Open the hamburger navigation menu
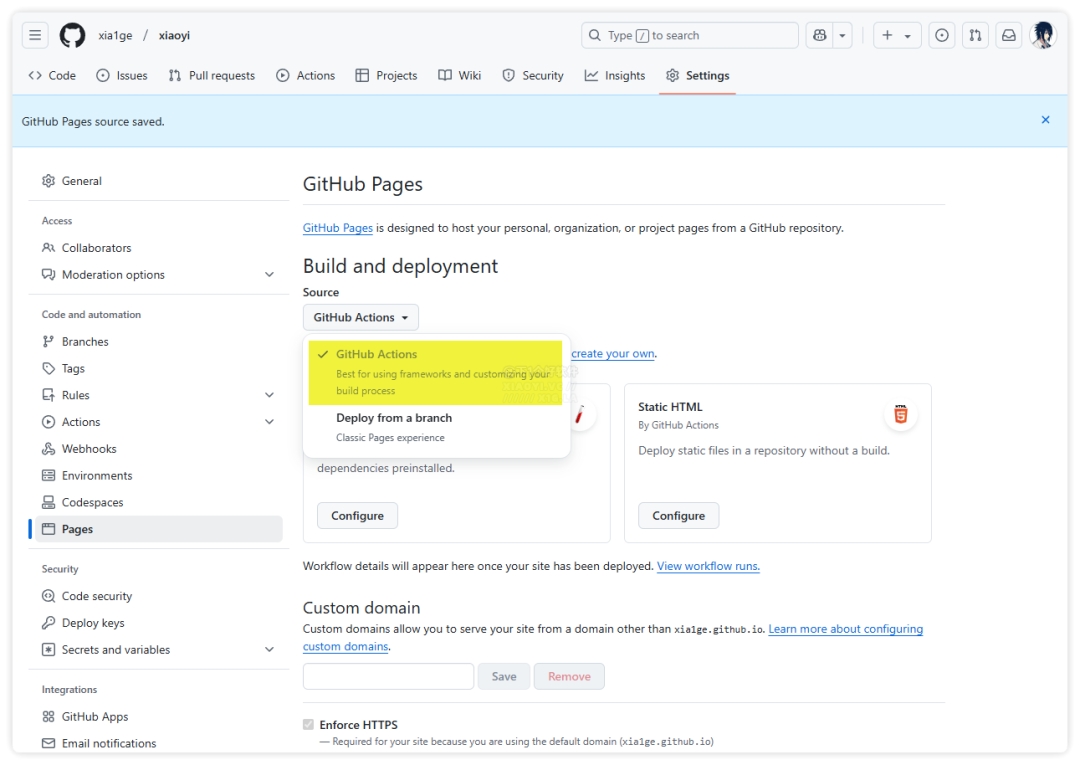 click(35, 36)
